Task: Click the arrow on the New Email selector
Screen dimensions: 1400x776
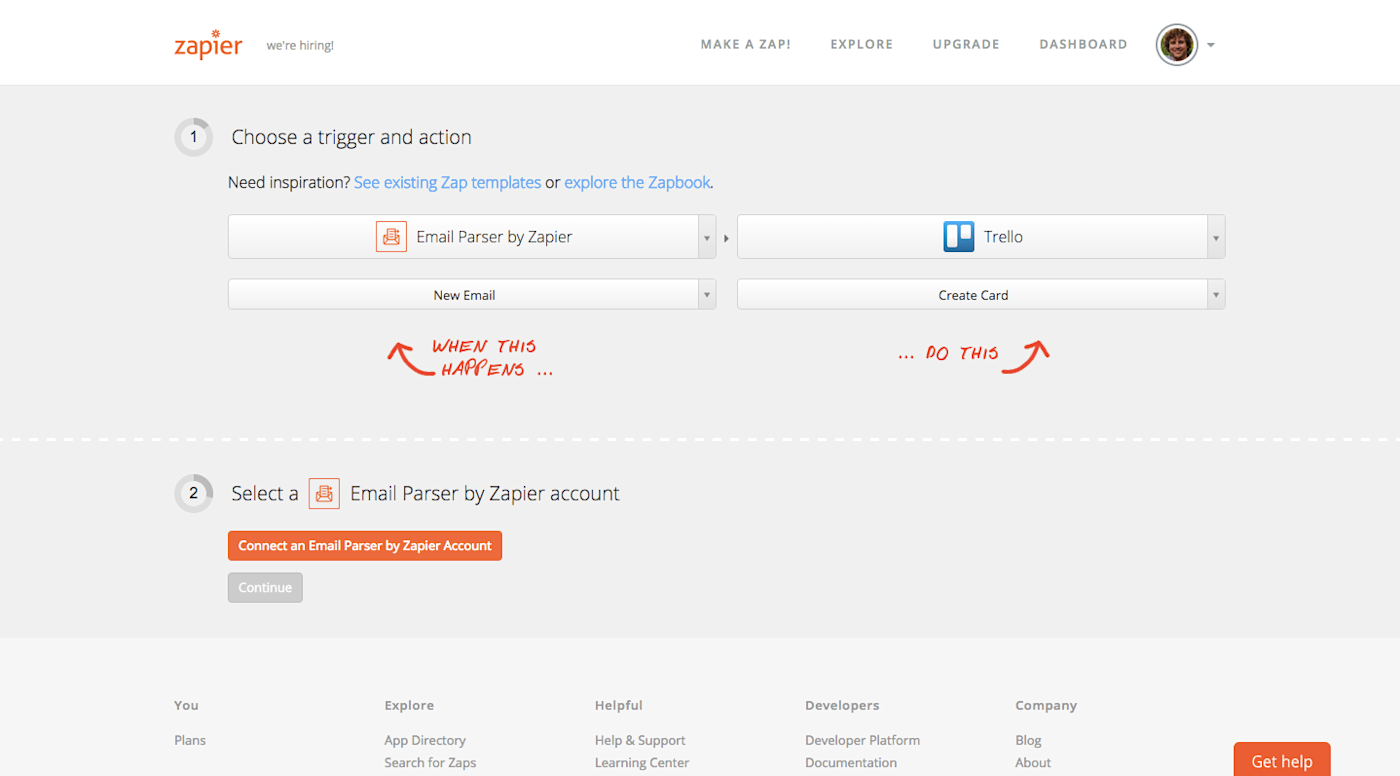Action: [707, 295]
